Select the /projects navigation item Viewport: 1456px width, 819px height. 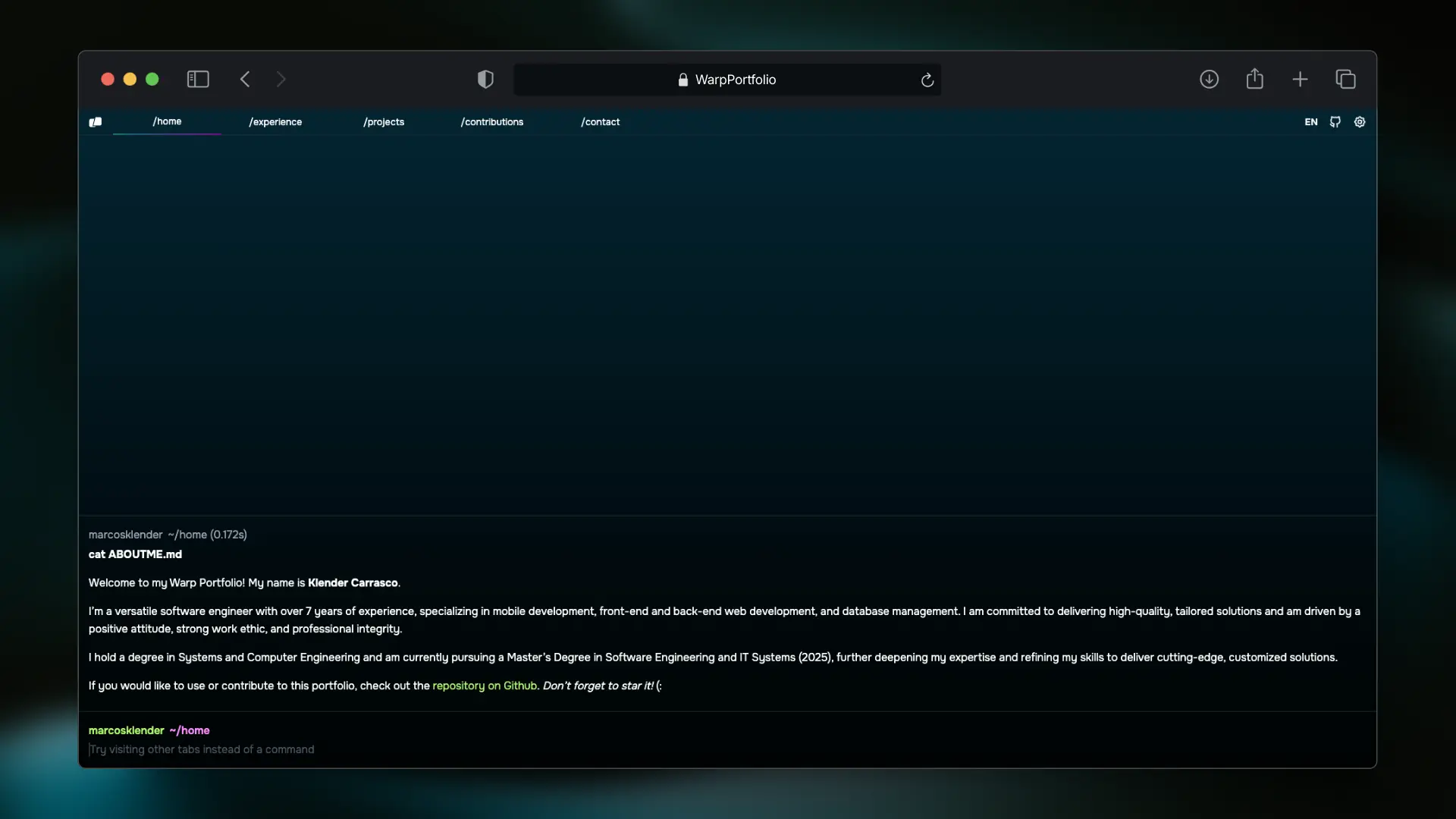384,121
